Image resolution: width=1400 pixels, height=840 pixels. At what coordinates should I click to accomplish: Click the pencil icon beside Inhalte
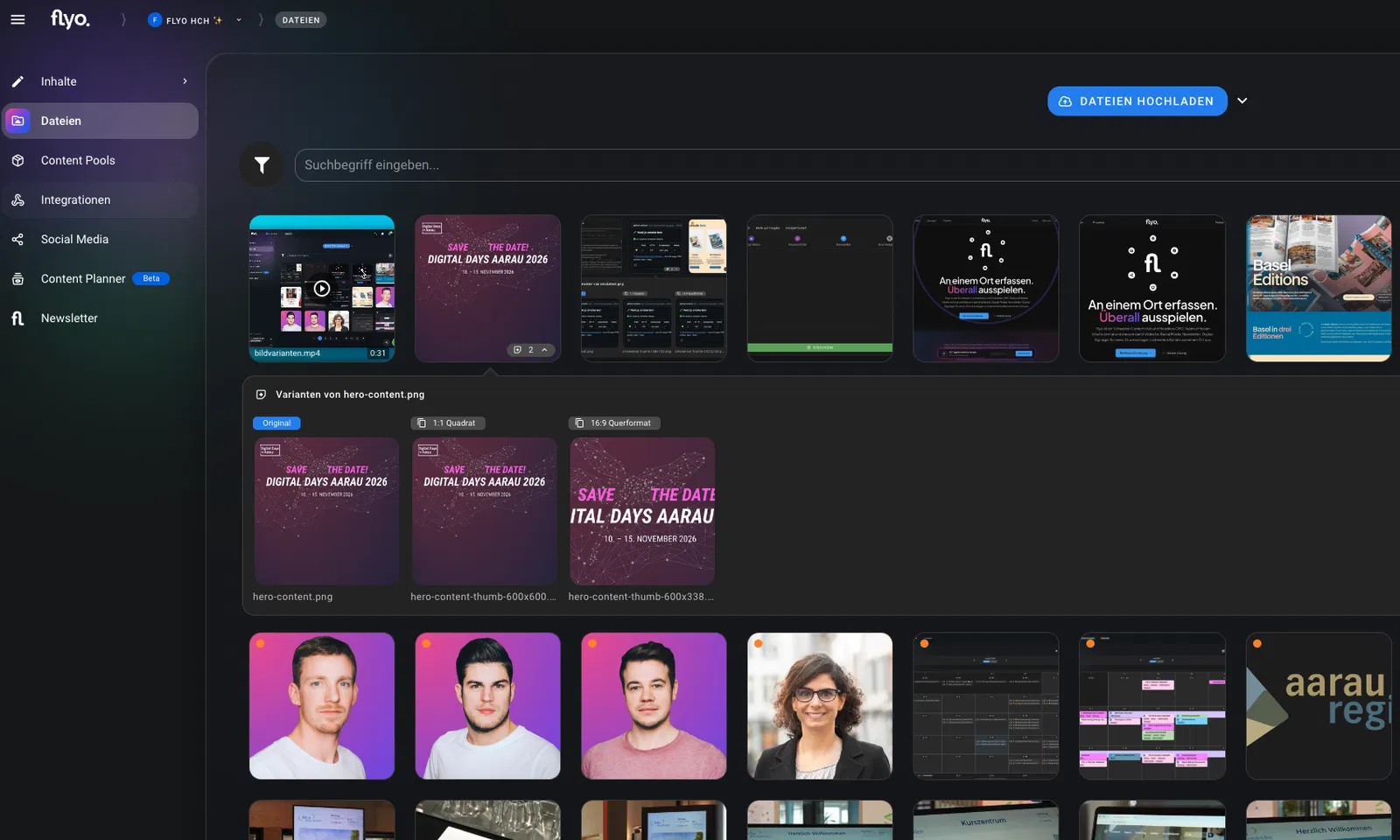(x=17, y=81)
